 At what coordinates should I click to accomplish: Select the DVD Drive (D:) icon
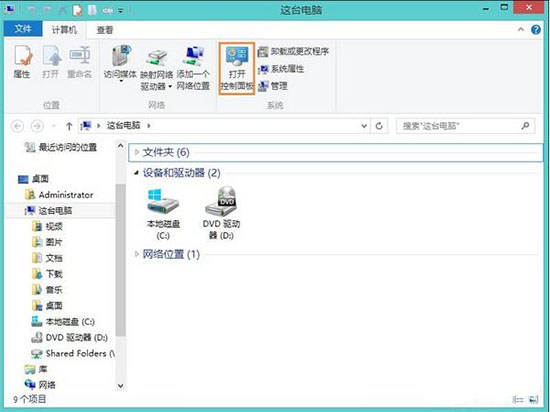(221, 213)
